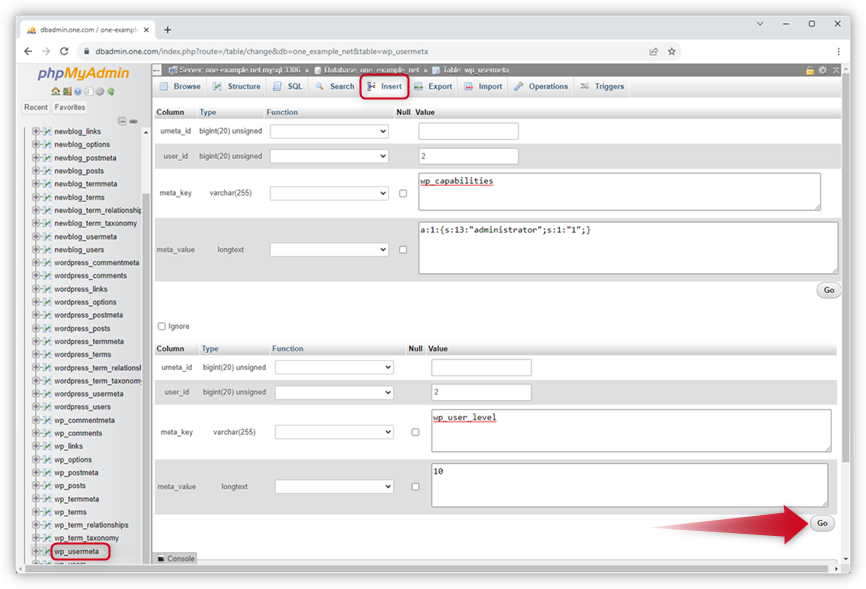This screenshot has height=589, width=866.
Task: Toggle Null checkbox for first meta_key
Action: click(x=403, y=193)
